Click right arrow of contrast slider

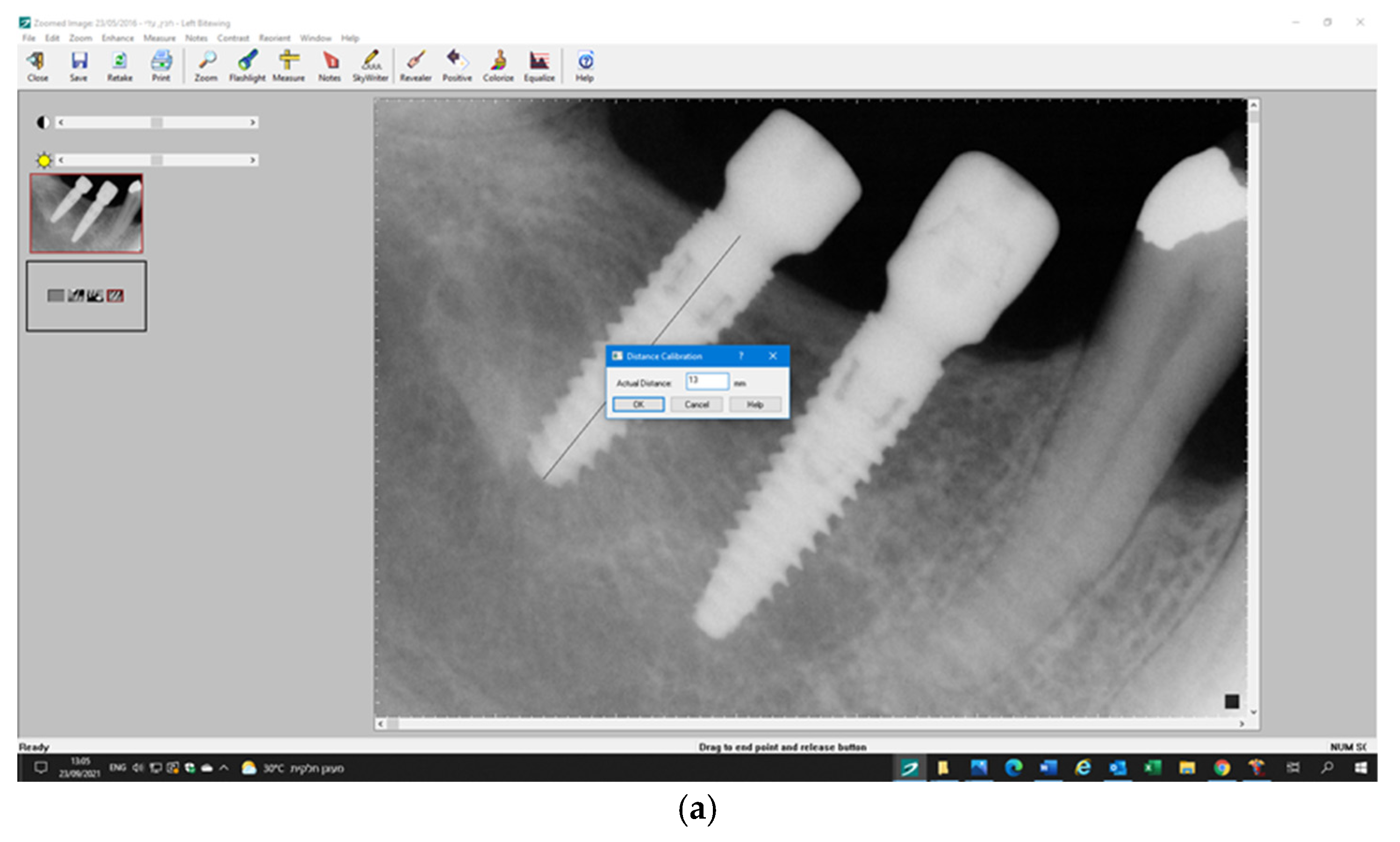click(252, 122)
